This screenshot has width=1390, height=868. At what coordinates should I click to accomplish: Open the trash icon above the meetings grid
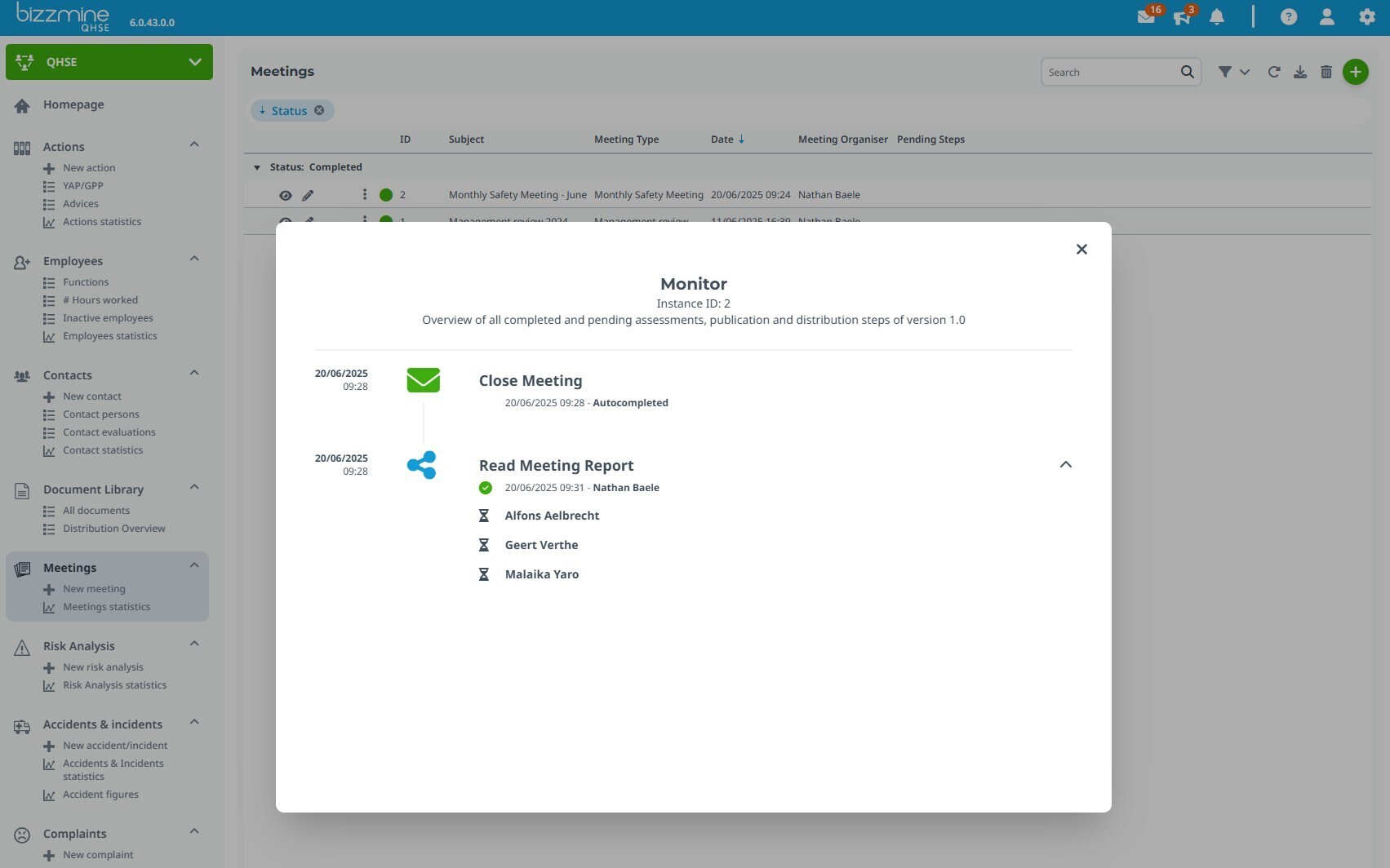[1326, 72]
